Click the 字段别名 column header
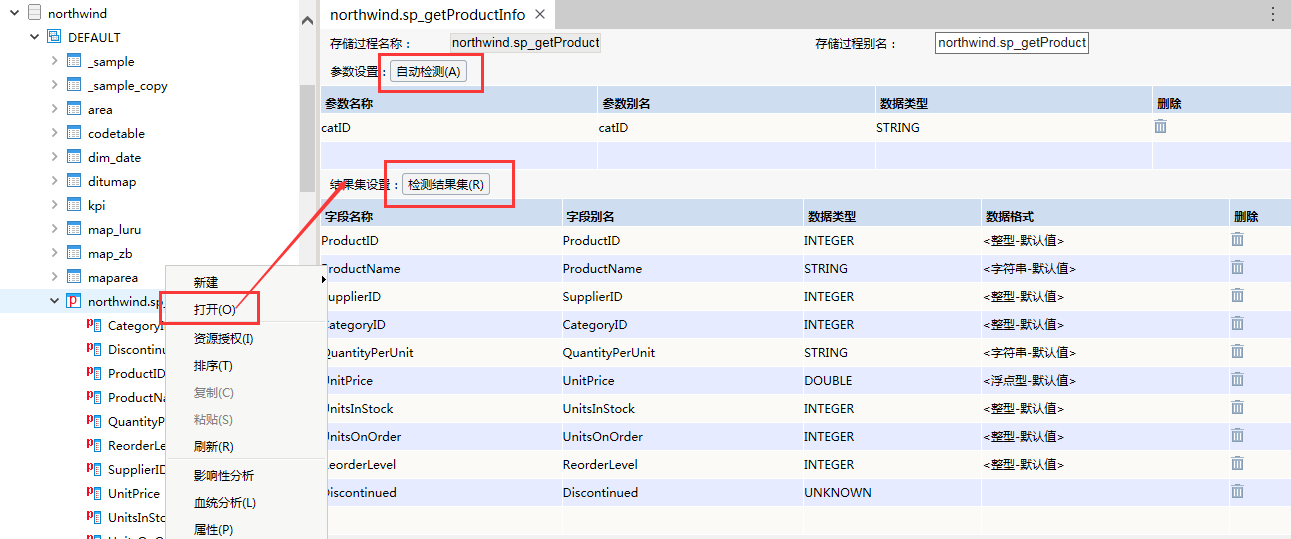This screenshot has height=539, width=1291. coord(682,215)
